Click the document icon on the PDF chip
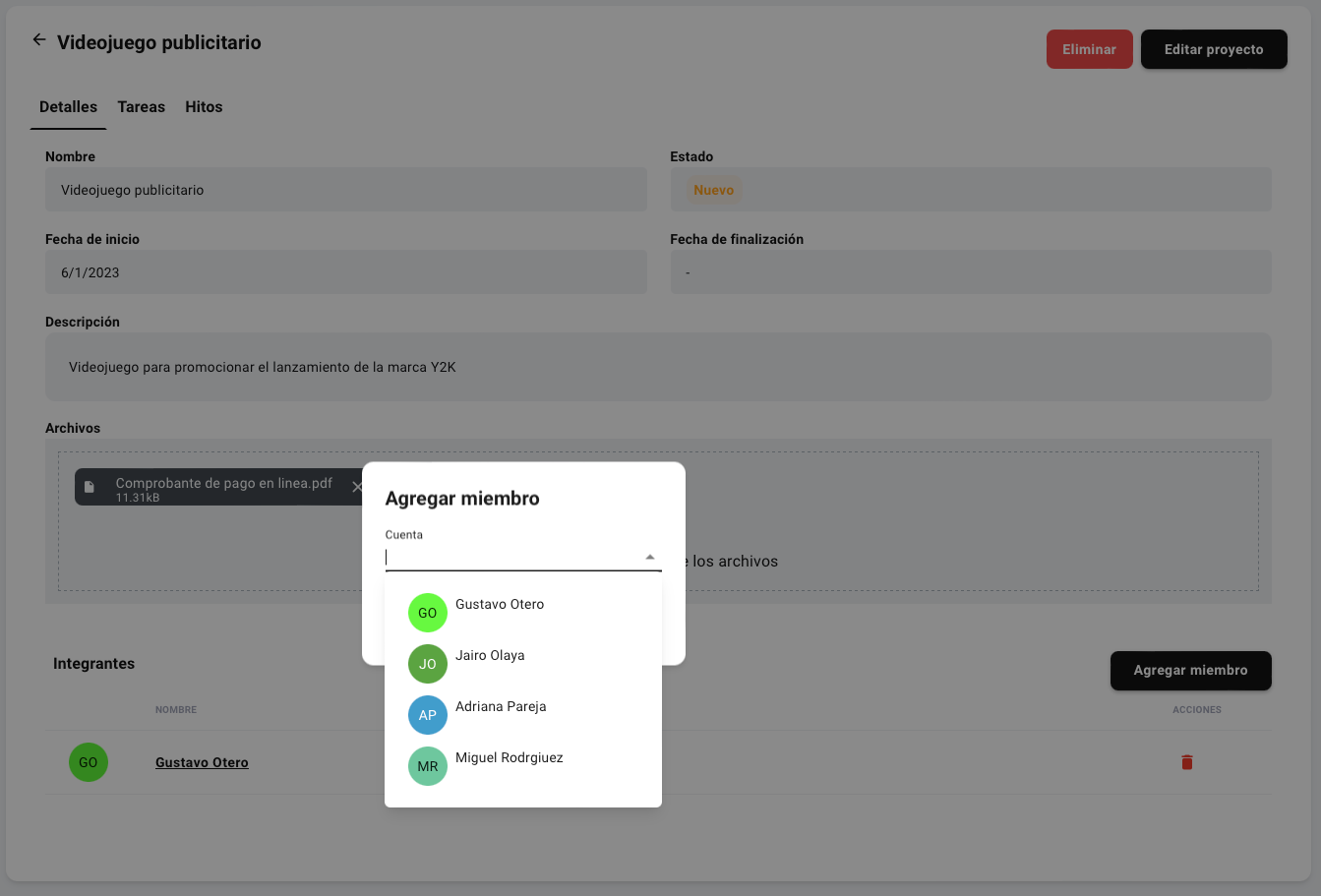The height and width of the screenshot is (896, 1321). pyautogui.click(x=90, y=487)
